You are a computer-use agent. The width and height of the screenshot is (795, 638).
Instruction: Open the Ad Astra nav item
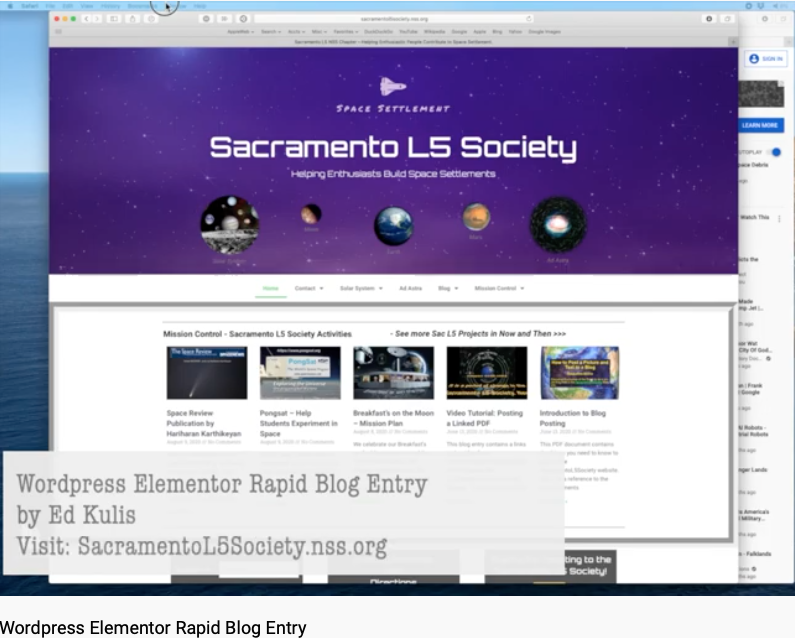[x=410, y=288]
